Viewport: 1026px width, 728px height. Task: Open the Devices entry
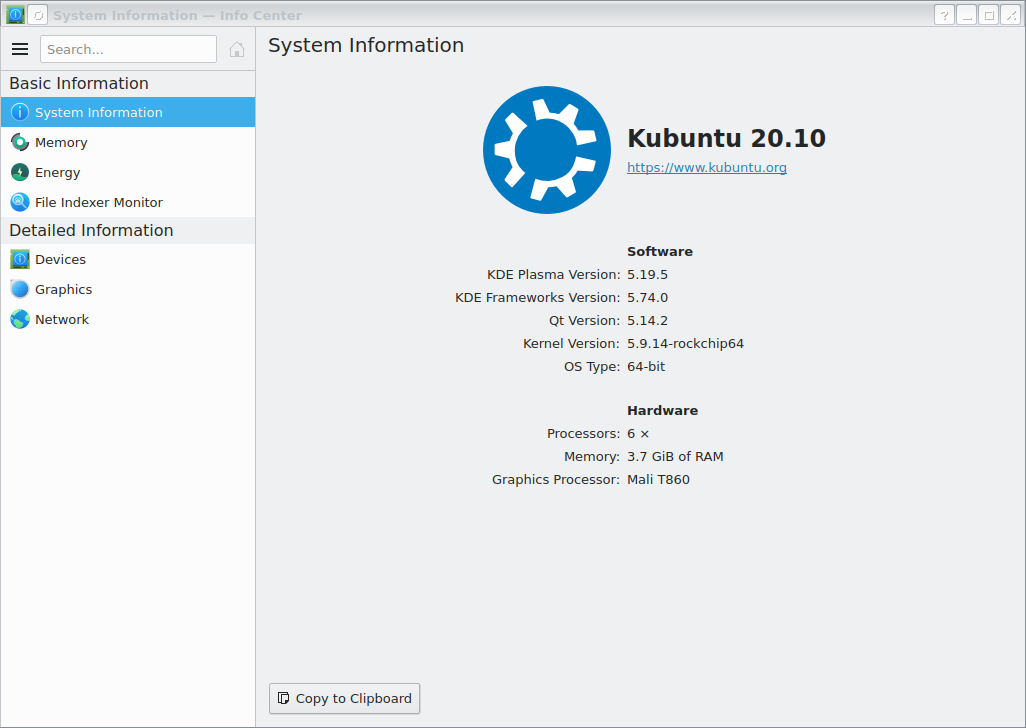coord(128,259)
